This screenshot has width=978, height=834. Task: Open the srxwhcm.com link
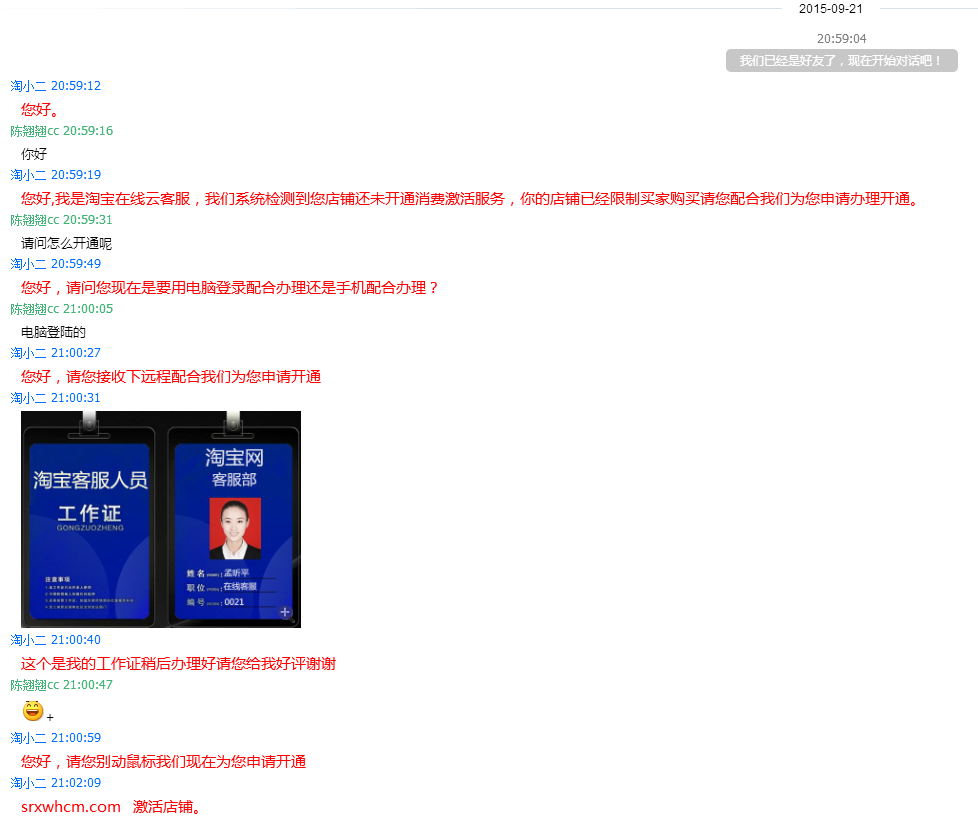click(x=70, y=807)
